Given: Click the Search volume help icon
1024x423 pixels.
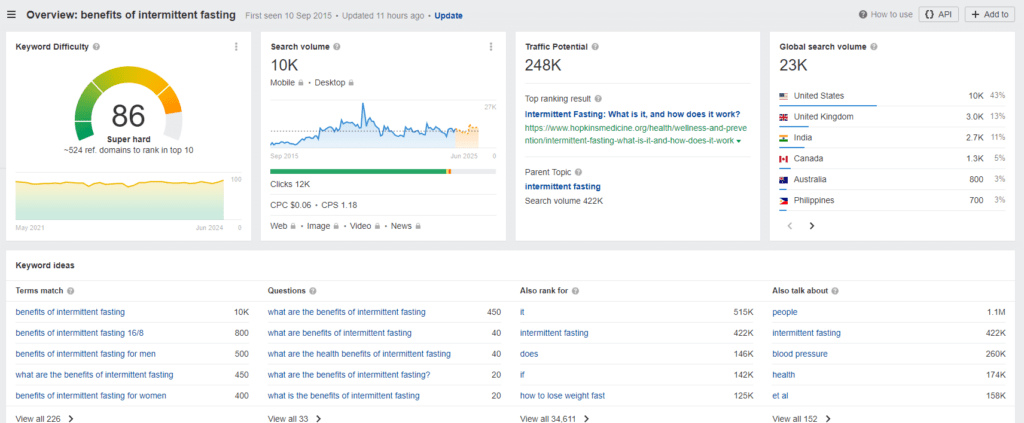Looking at the screenshot, I should [336, 47].
